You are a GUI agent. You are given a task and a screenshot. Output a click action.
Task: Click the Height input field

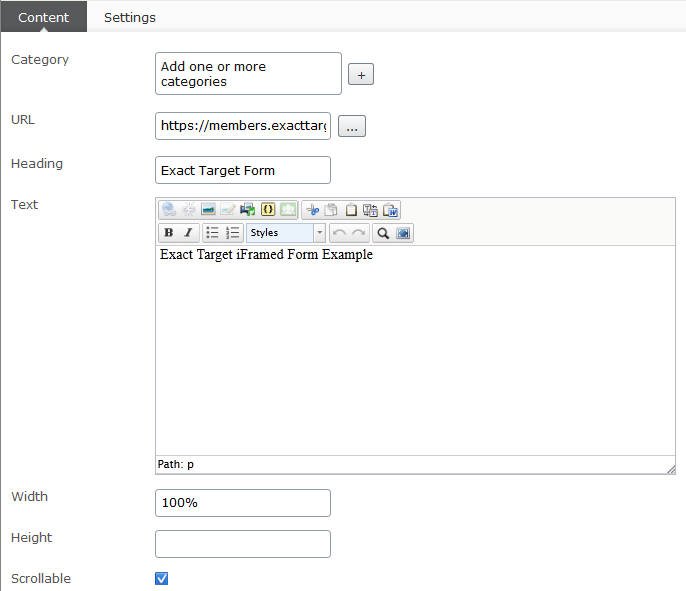point(243,544)
